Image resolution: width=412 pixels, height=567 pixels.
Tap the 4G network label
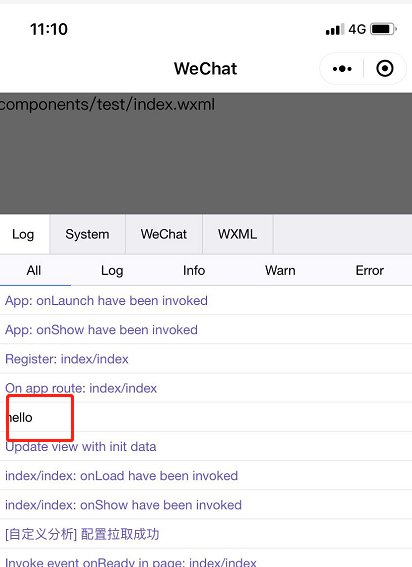coord(357,29)
